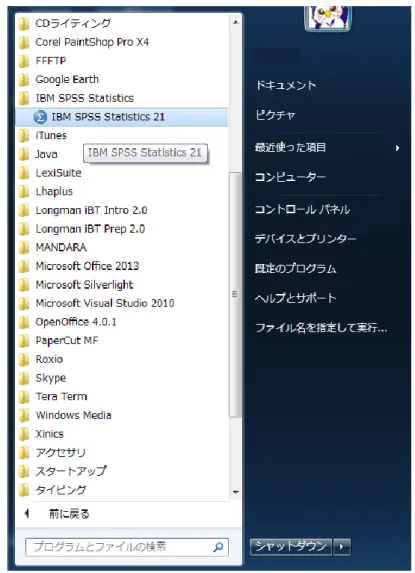415x573 pixels.
Task: Open コンピューター
Action: point(290,177)
